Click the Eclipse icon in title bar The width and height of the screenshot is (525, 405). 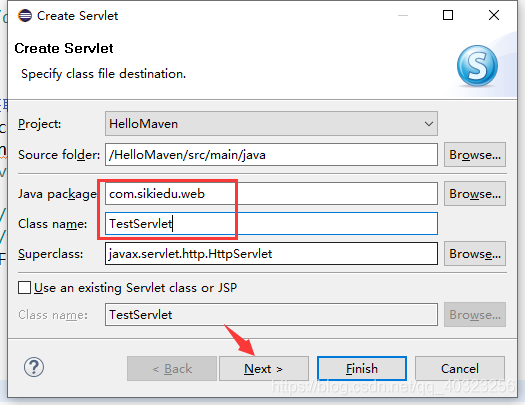tap(25, 15)
